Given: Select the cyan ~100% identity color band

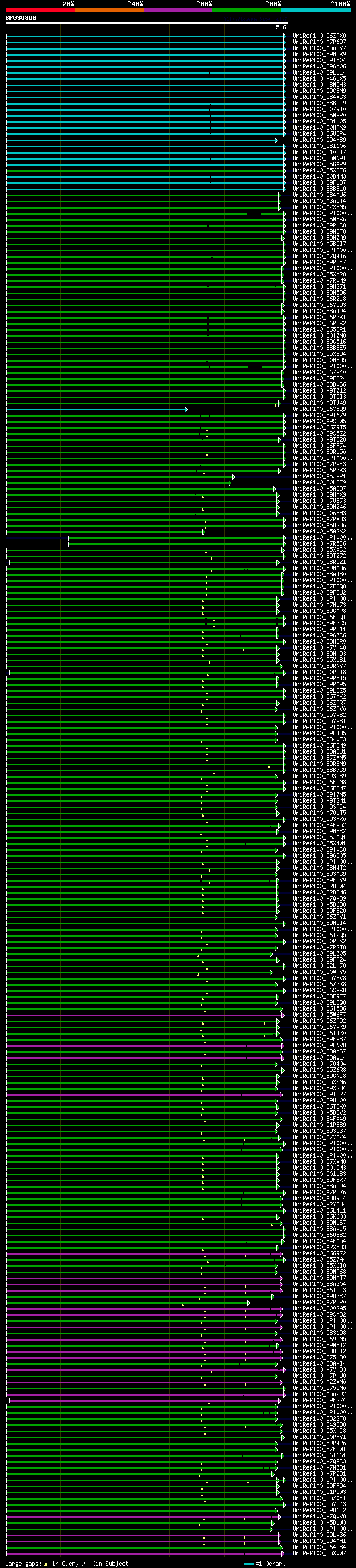Looking at the screenshot, I should coord(316,10).
